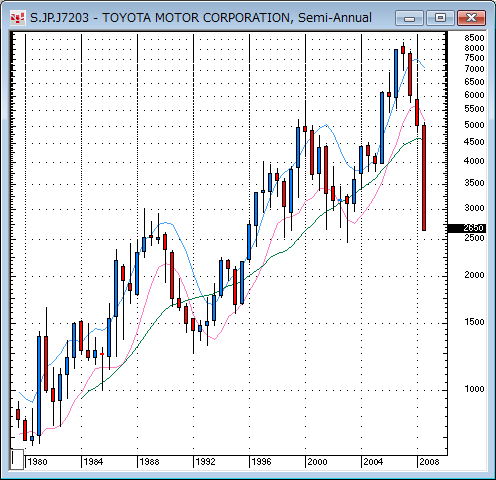Click the 1988 date axis label
Viewport: 496px width, 480px height.
coord(149,462)
